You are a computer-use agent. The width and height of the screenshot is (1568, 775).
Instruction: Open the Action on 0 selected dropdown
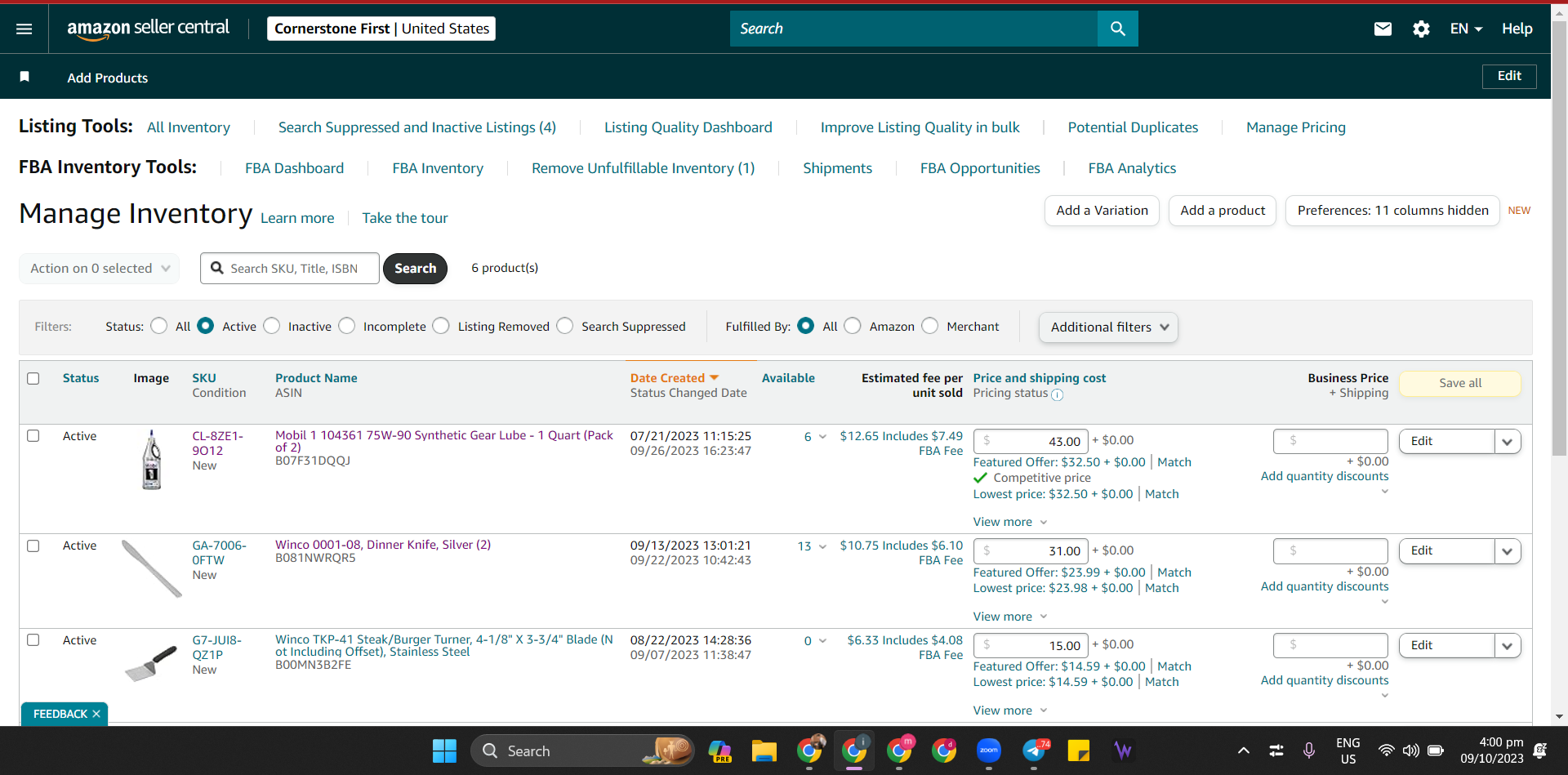[x=100, y=269]
